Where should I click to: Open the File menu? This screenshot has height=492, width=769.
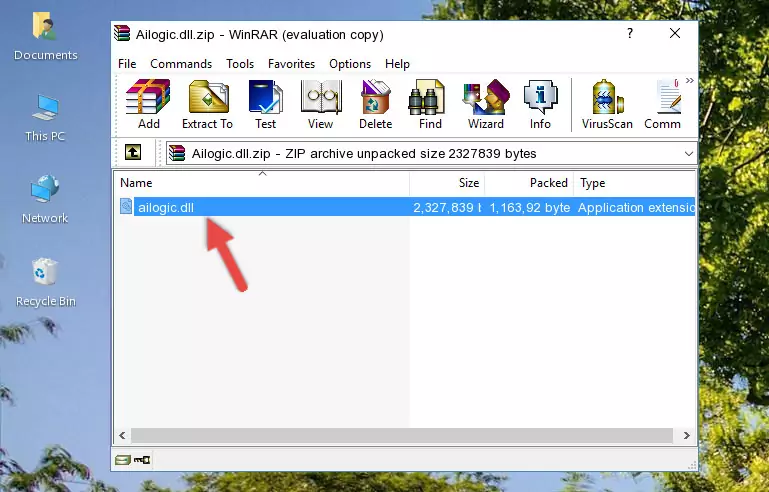pyautogui.click(x=127, y=64)
